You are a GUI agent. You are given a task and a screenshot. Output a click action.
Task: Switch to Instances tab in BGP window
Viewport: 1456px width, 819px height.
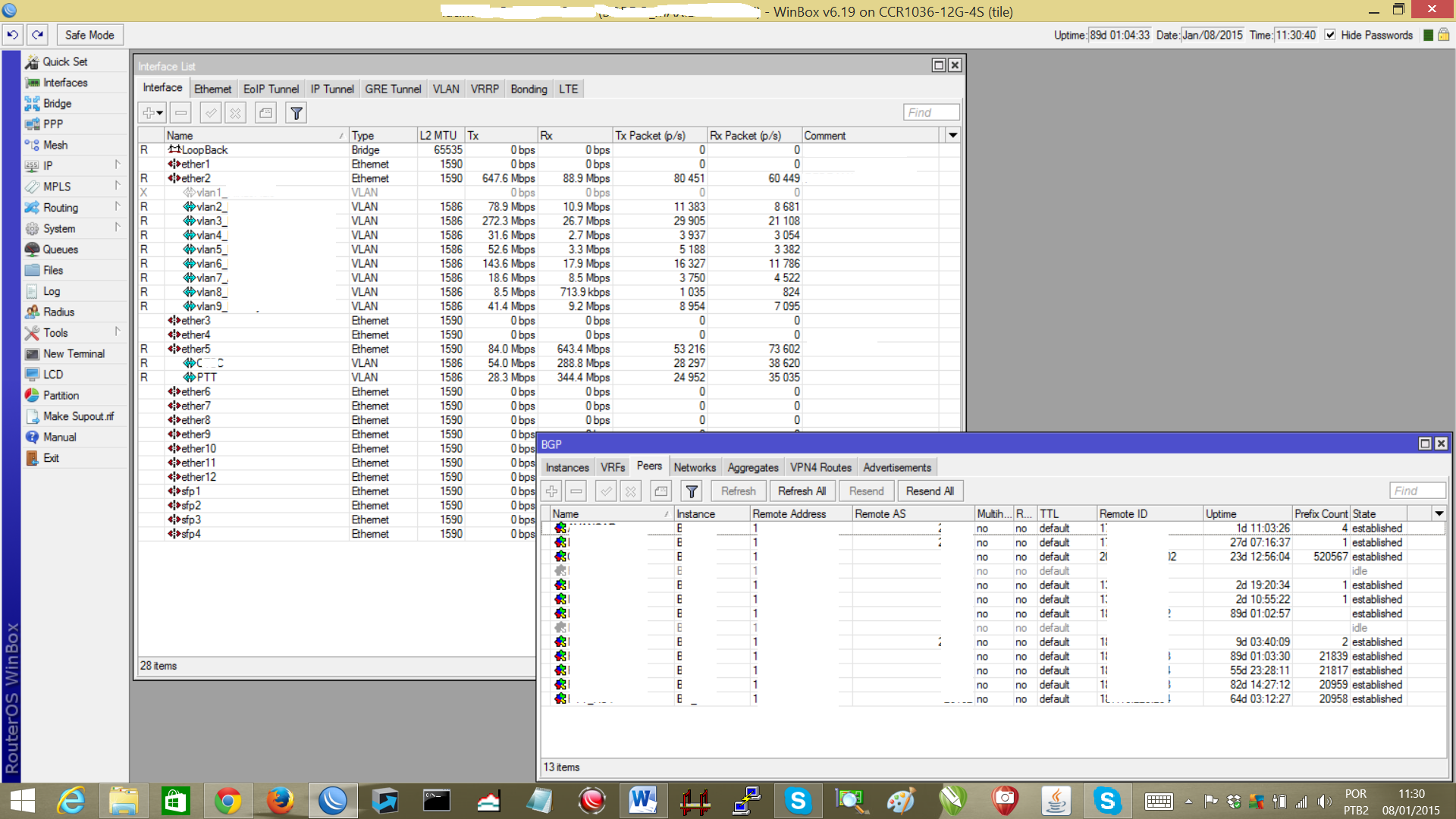point(567,467)
